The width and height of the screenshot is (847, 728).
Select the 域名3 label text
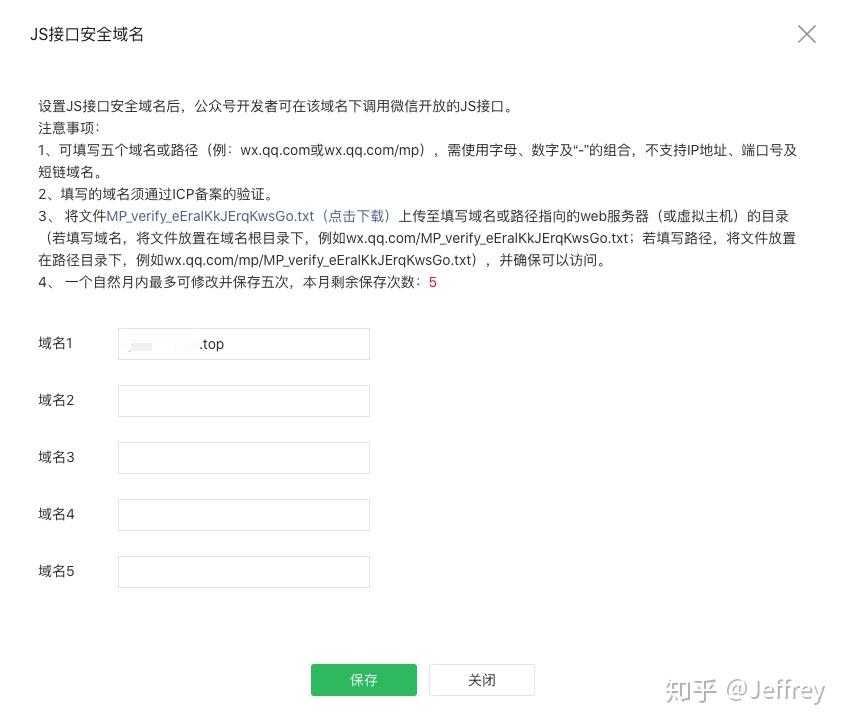click(56, 457)
